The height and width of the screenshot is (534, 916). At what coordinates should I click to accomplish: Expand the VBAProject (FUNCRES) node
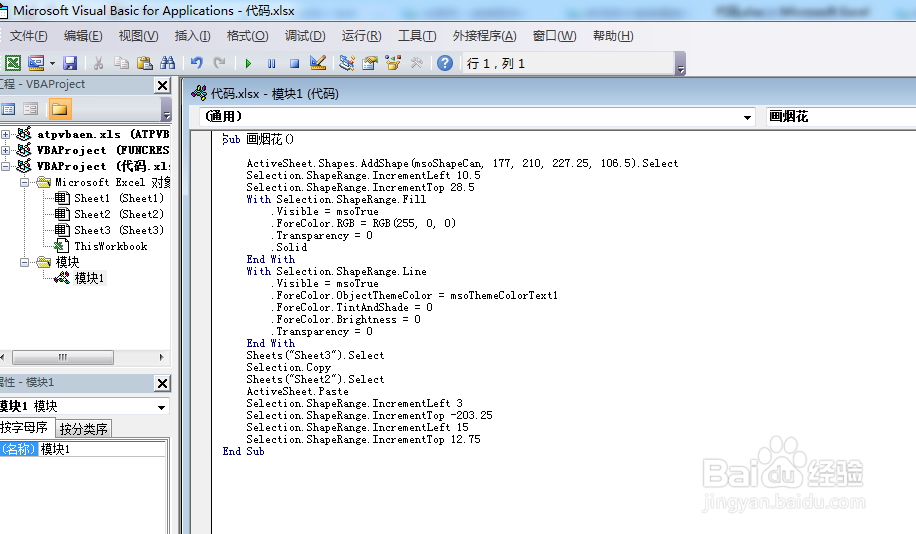[x=5, y=150]
